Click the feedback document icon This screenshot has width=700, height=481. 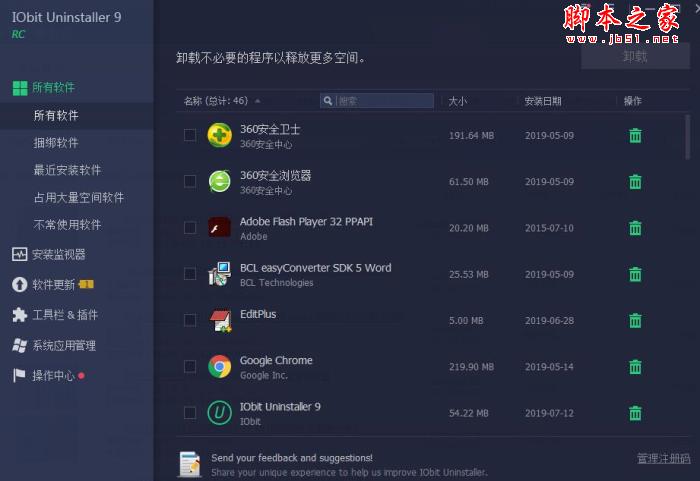coord(190,464)
